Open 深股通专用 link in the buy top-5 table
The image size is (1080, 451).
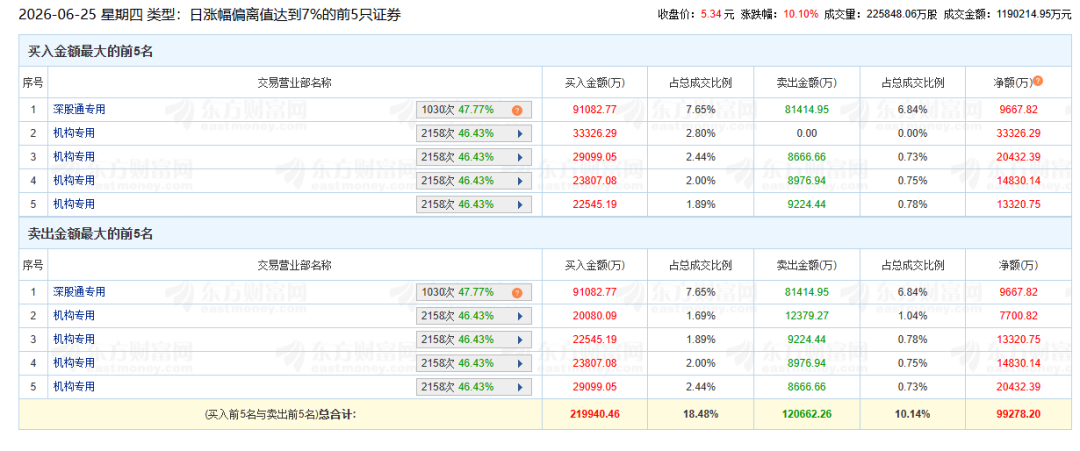tap(79, 109)
